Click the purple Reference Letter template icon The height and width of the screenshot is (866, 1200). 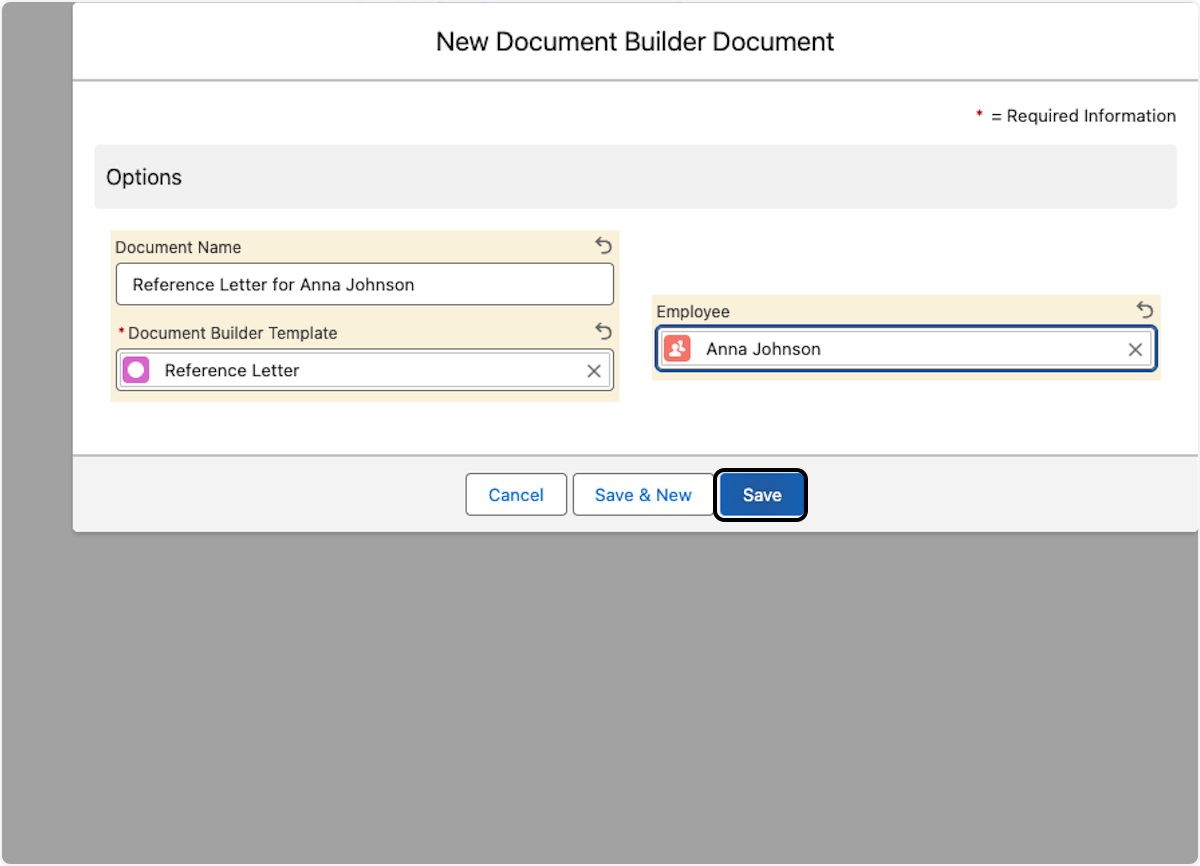136,371
